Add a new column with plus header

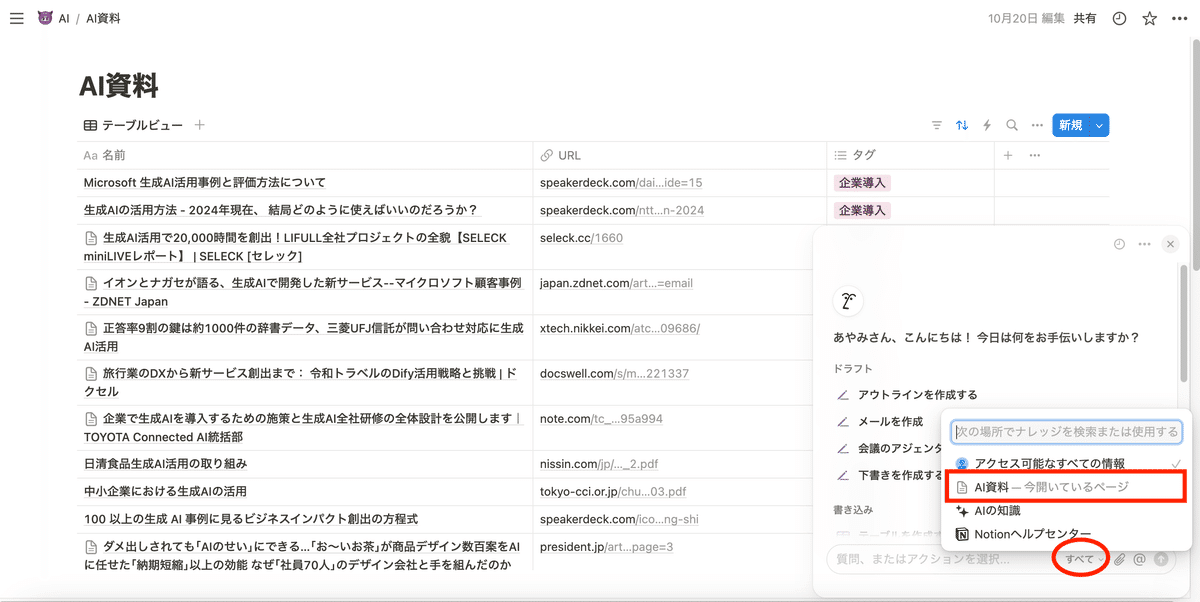(1008, 155)
